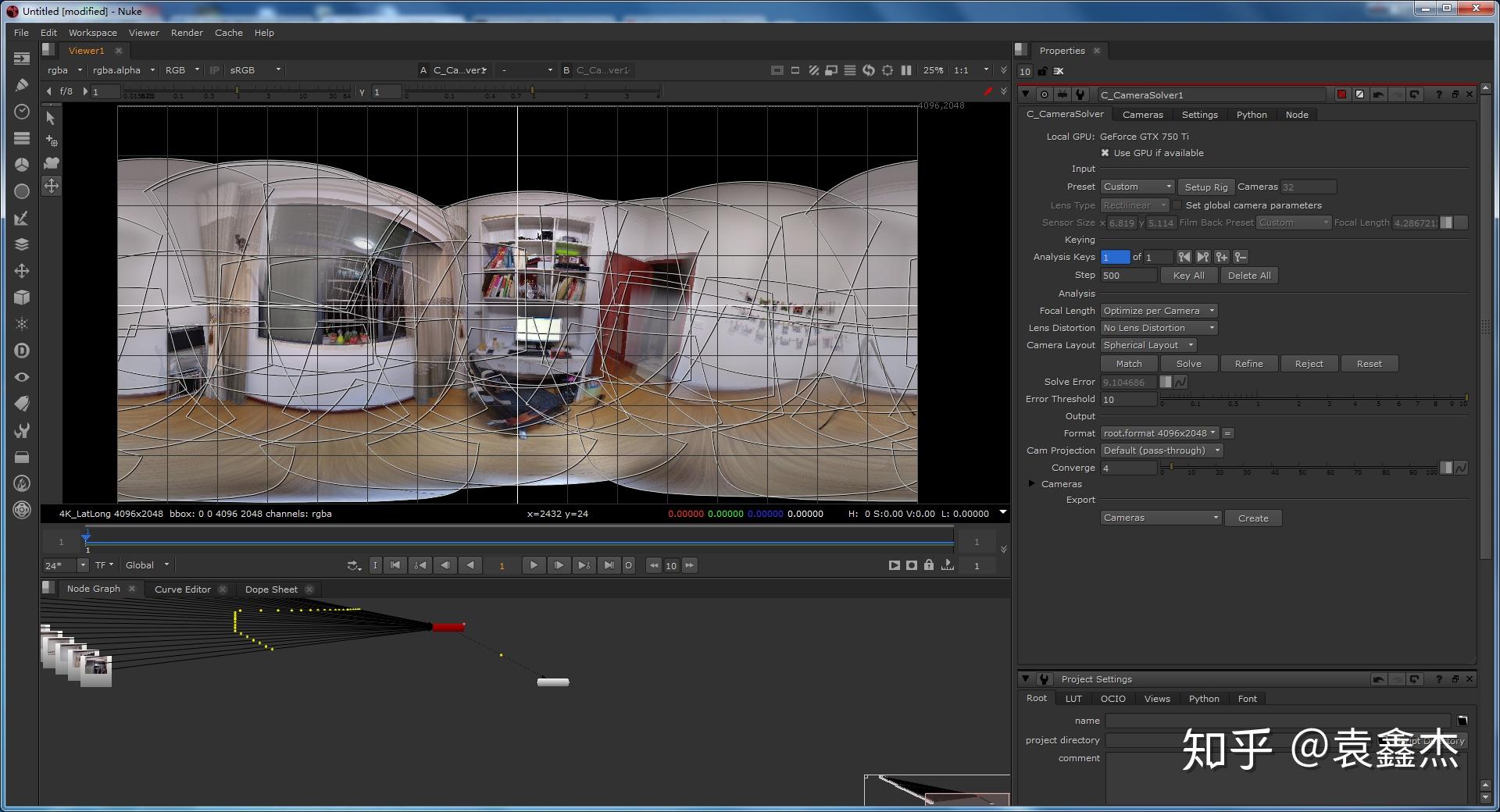Click the Step value field
1500x812 pixels.
pyautogui.click(x=1128, y=276)
